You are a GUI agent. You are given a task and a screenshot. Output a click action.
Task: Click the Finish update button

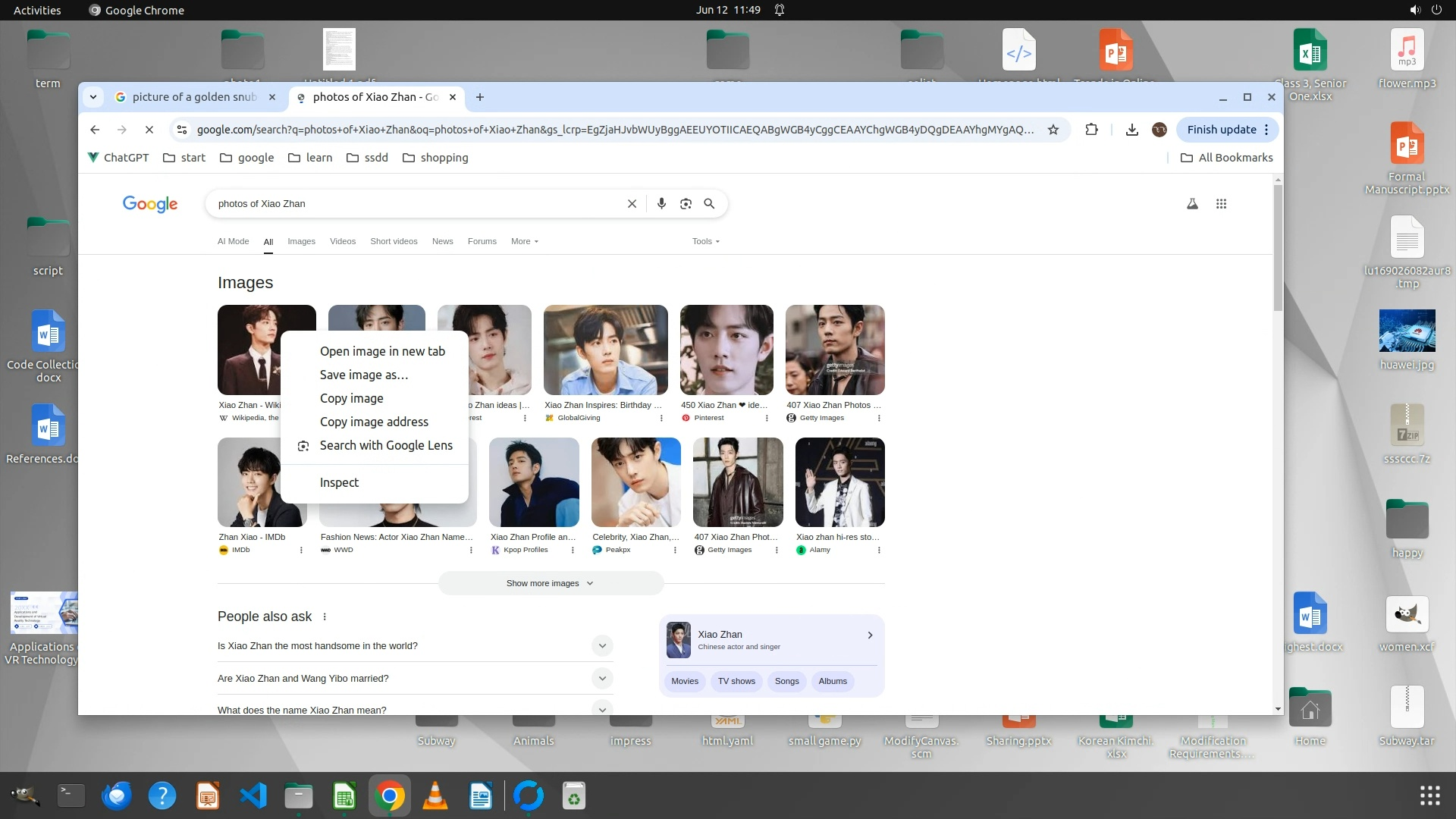(x=1221, y=130)
